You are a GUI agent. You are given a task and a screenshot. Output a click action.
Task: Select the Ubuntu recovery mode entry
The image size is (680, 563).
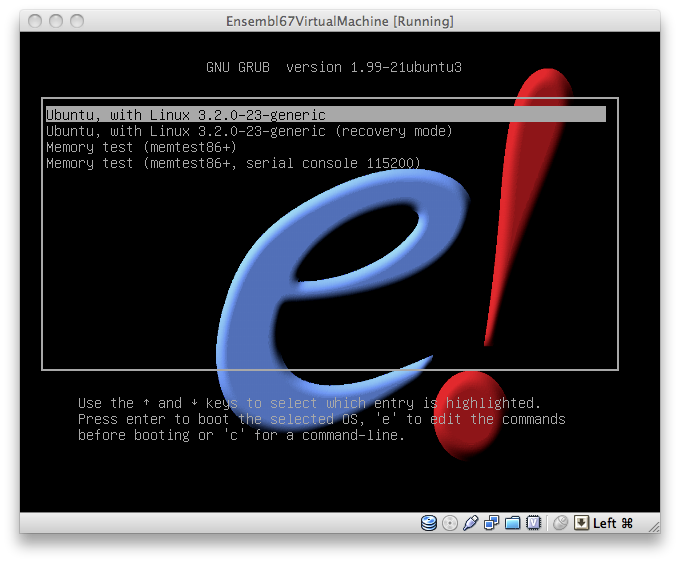249,131
